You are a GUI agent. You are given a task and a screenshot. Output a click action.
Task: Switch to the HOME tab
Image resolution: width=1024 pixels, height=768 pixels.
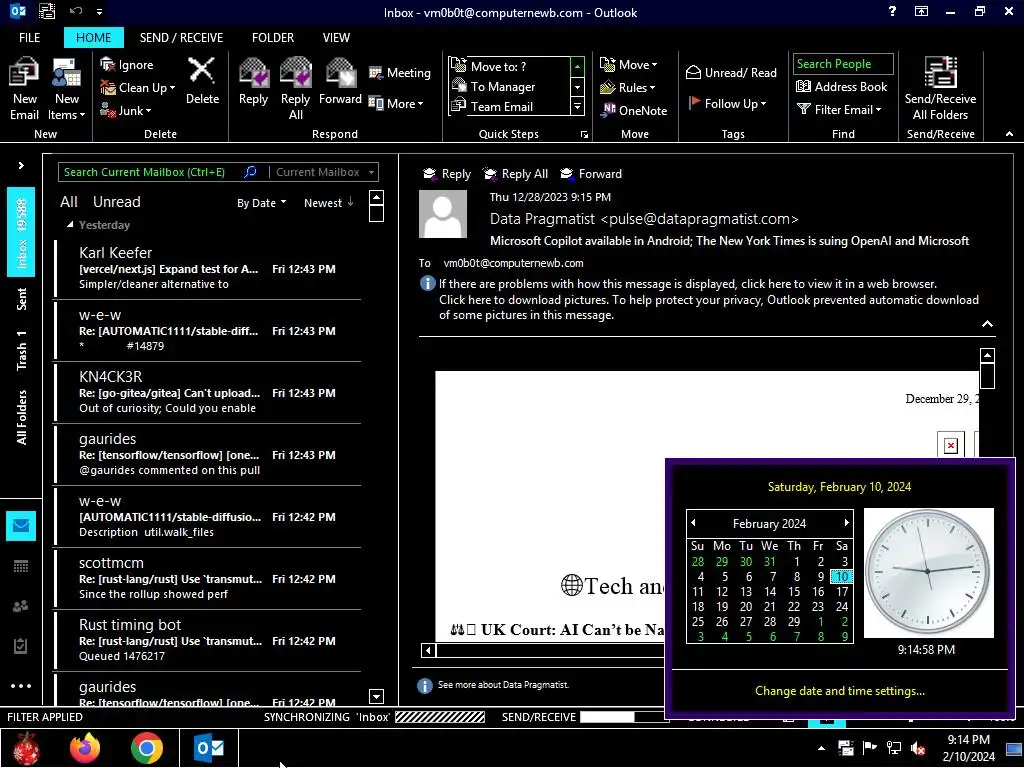coord(93,38)
